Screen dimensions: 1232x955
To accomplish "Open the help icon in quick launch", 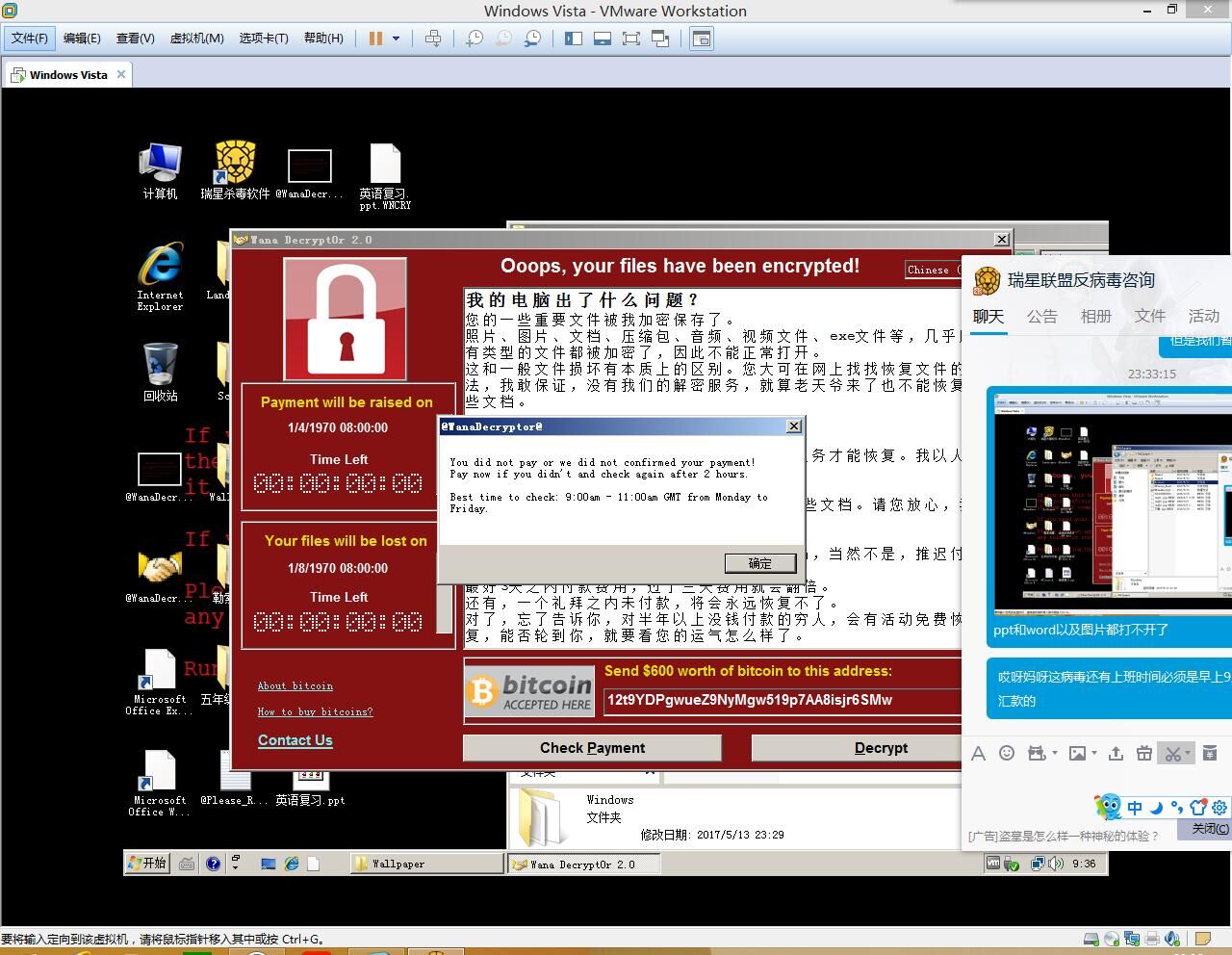I will tap(213, 864).
